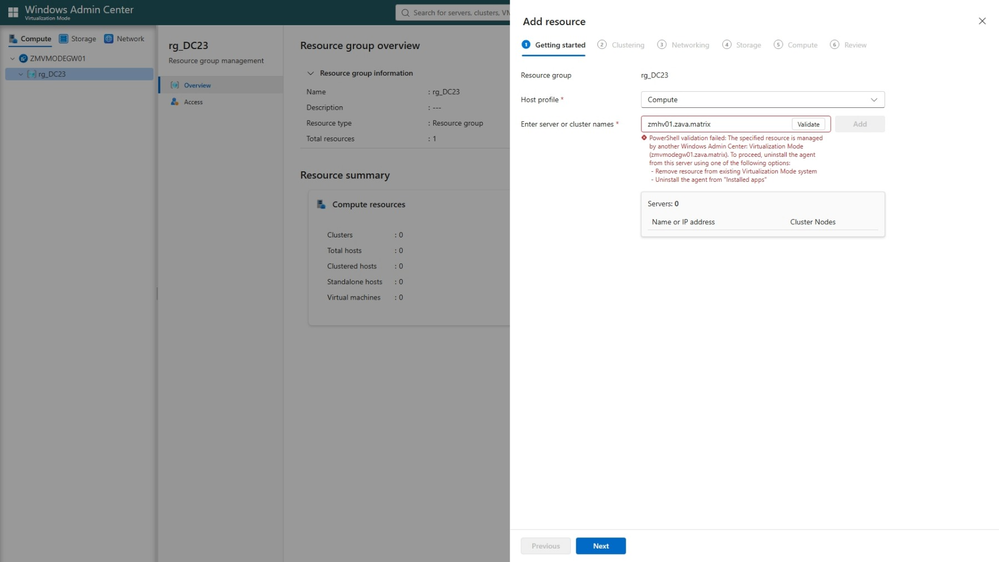999x562 pixels.
Task: Click the Clusters row label
Action: [x=340, y=235]
